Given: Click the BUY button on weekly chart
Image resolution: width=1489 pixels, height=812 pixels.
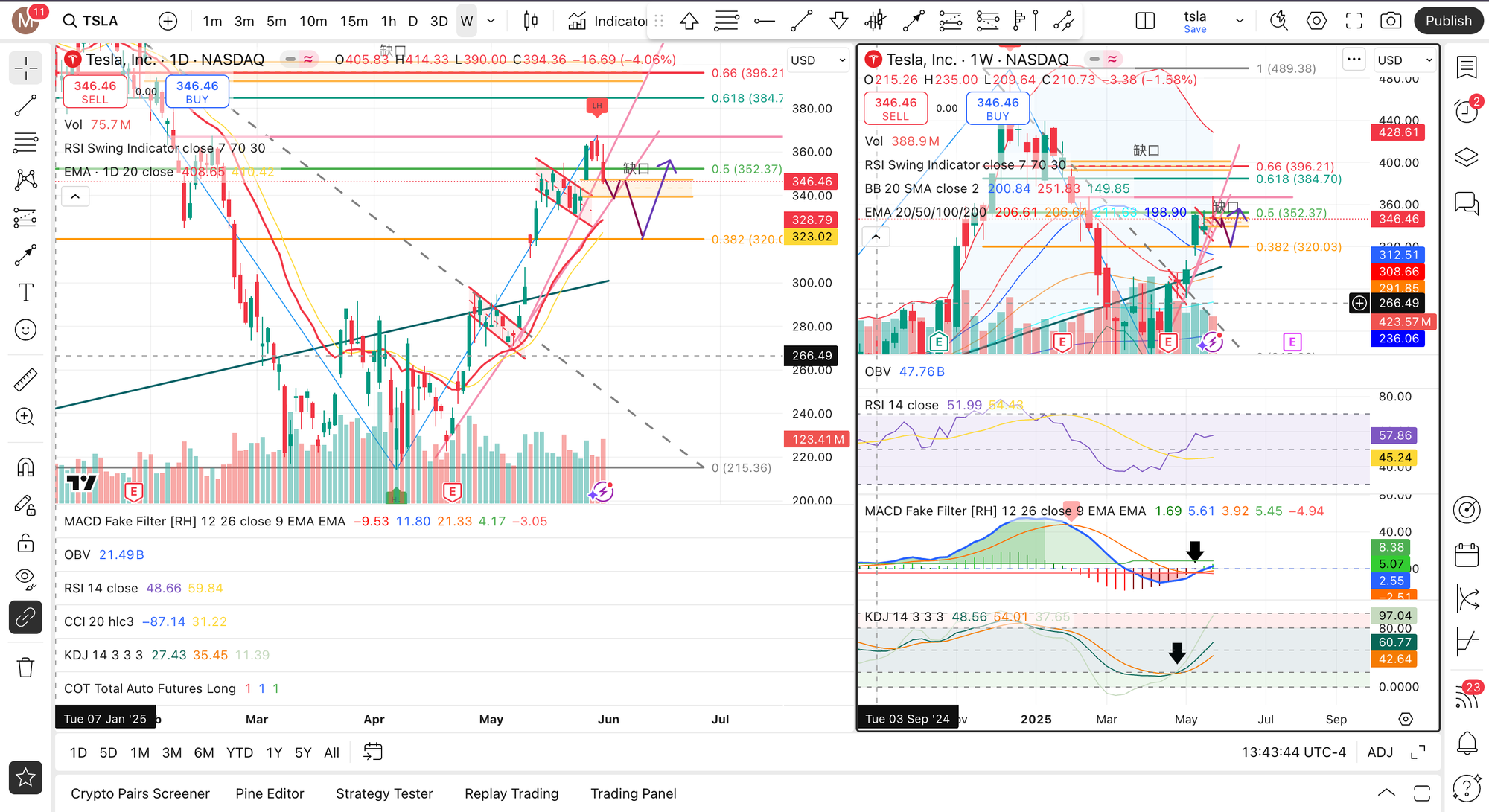Looking at the screenshot, I should click(998, 109).
